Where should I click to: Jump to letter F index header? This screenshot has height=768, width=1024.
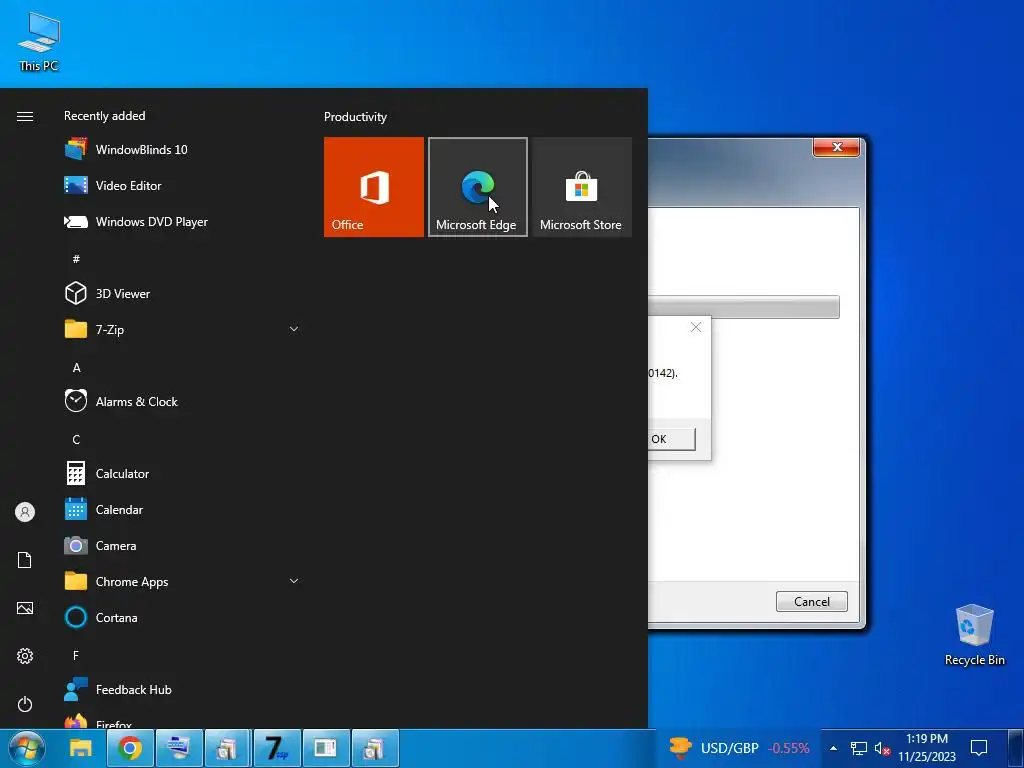click(76, 655)
